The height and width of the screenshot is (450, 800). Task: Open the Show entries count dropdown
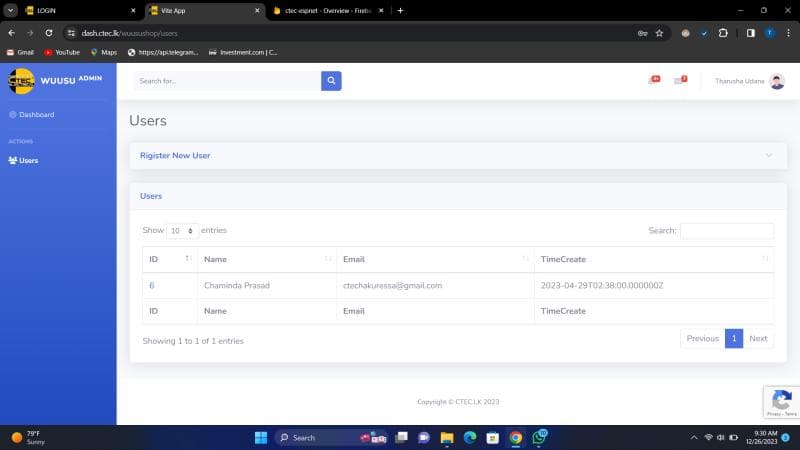[182, 231]
